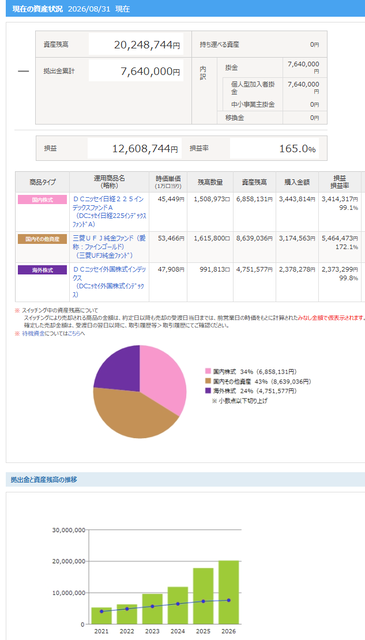Image resolution: width=365 pixels, height=640 pixels.
Task: Click the 損益 value 12,608,744円
Action: pyautogui.click(x=145, y=149)
